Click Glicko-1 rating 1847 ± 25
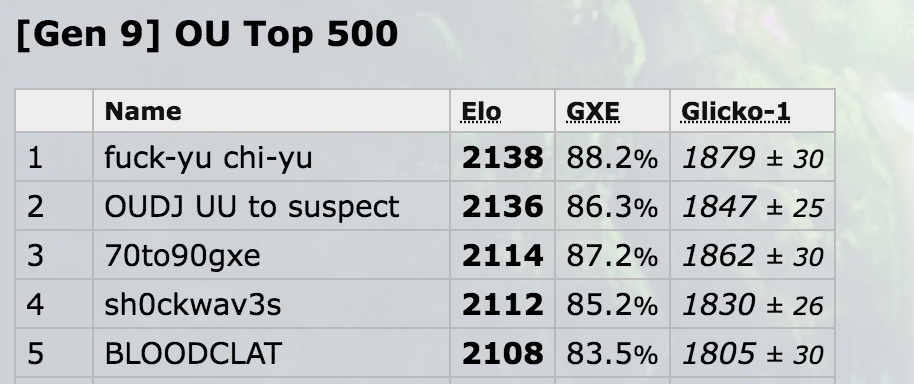This screenshot has height=384, width=914. (753, 207)
